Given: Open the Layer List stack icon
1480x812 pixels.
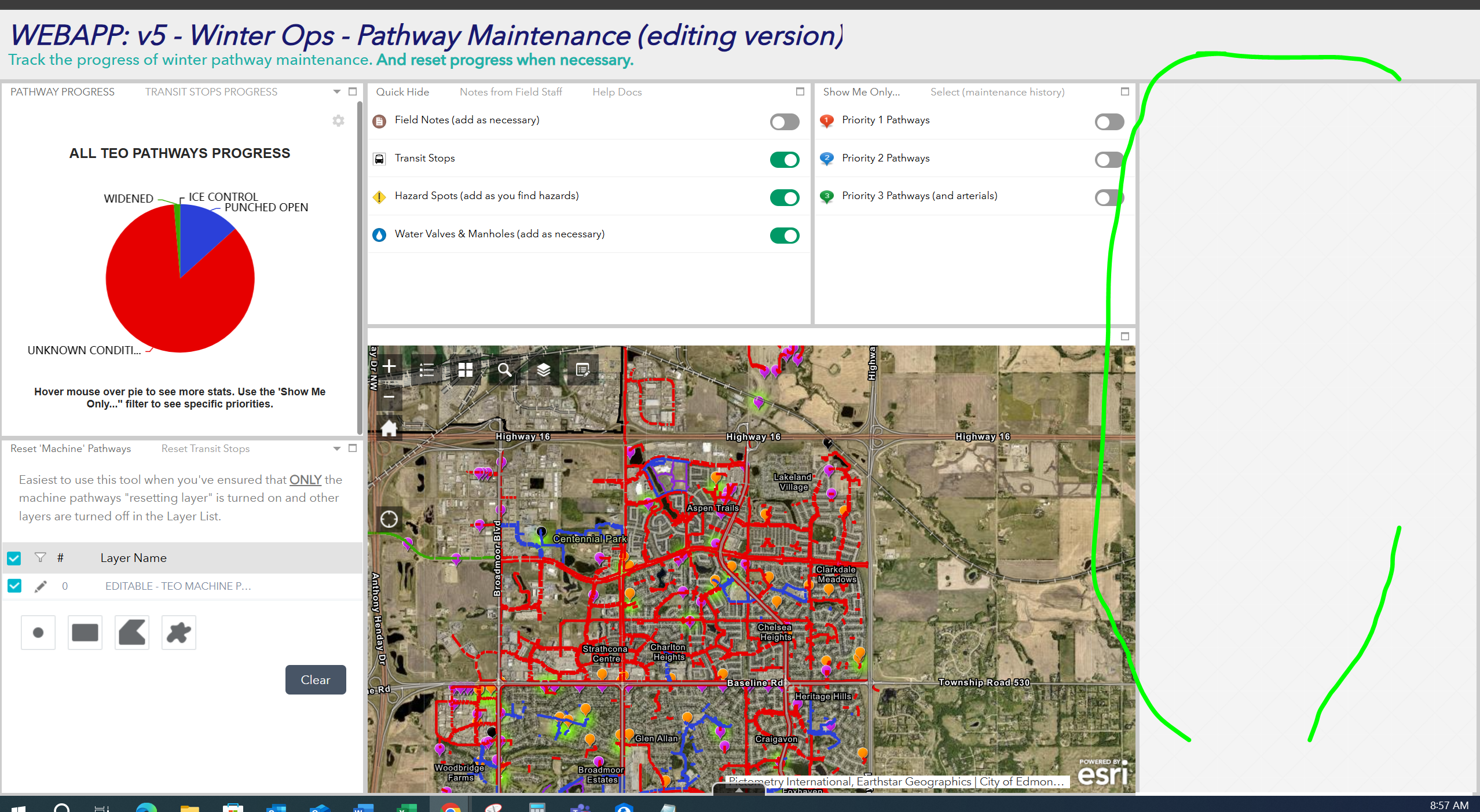Looking at the screenshot, I should pos(543,370).
